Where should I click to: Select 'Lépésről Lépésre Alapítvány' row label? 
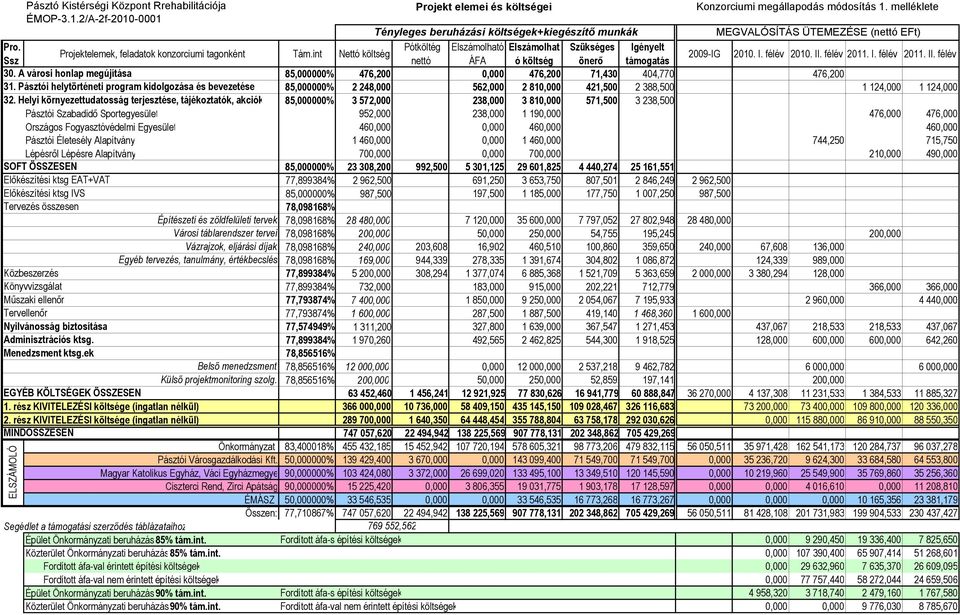coord(80,154)
